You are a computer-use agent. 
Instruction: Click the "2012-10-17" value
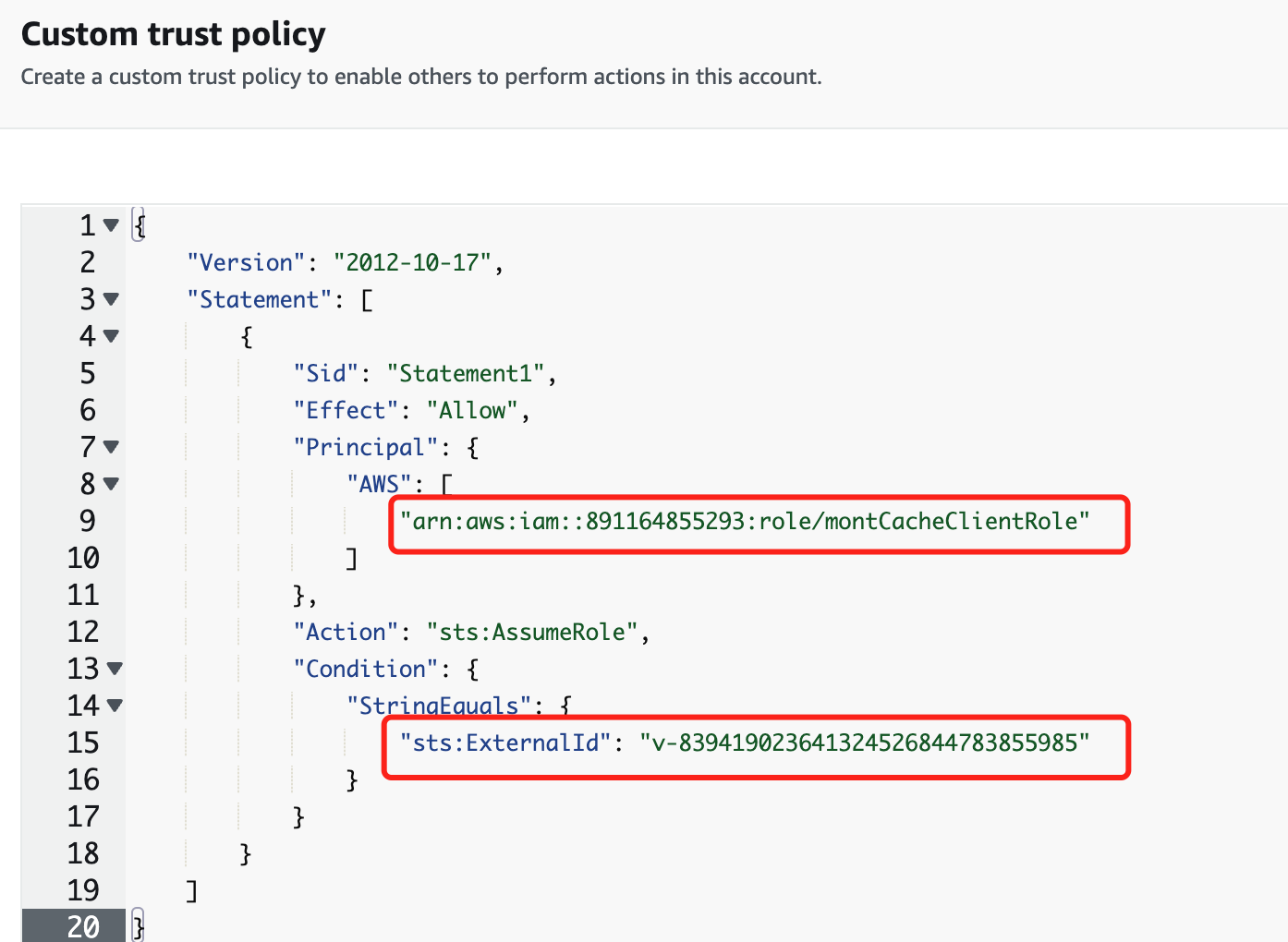[x=412, y=262]
